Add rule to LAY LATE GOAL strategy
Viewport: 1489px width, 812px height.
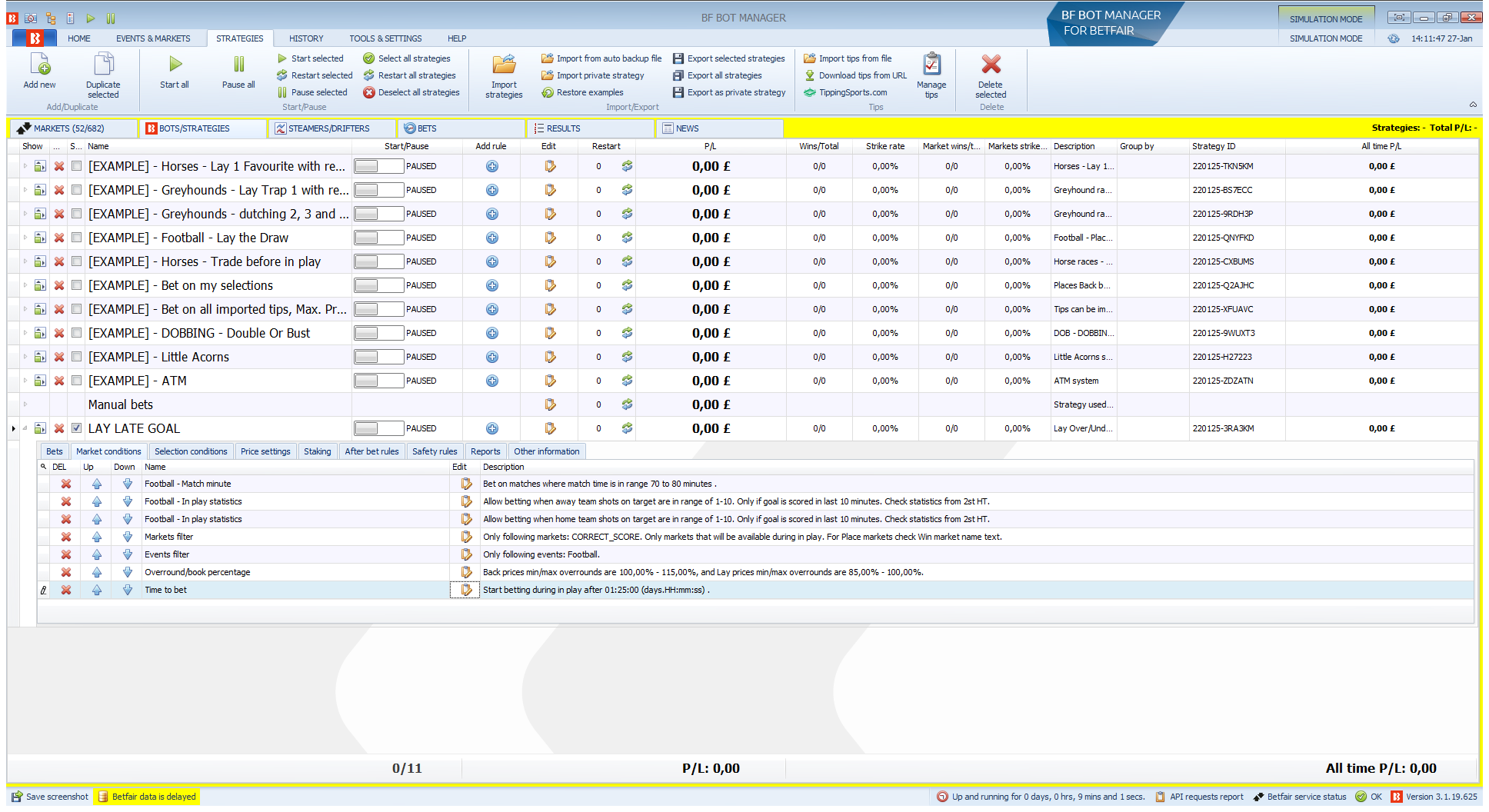491,428
